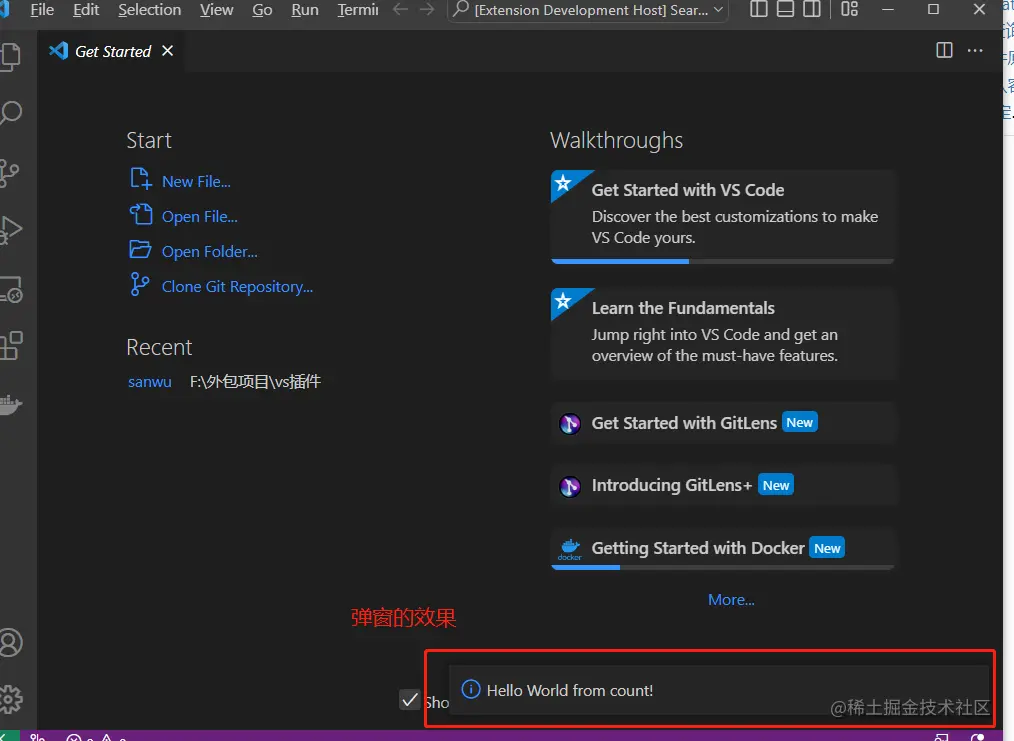Open recent folder sanwu
Viewport: 1014px width, 741px height.
149,382
